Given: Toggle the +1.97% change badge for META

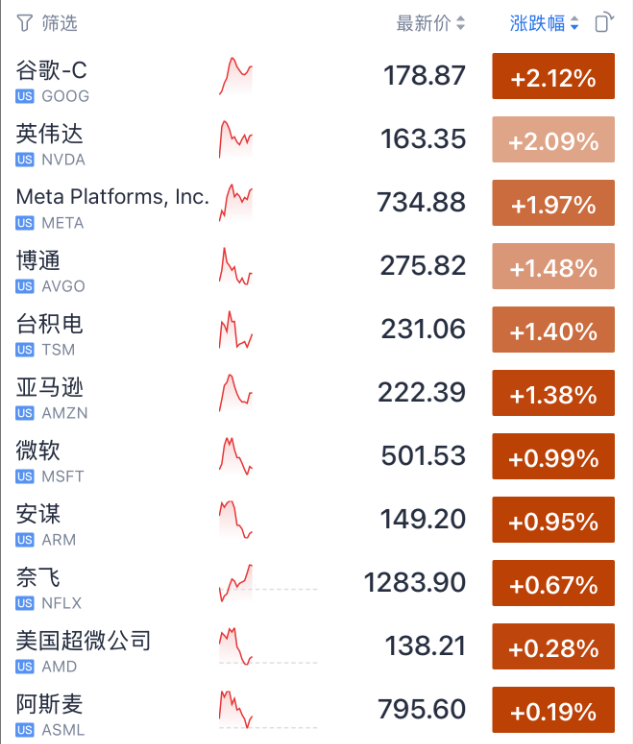Looking at the screenshot, I should [x=553, y=204].
